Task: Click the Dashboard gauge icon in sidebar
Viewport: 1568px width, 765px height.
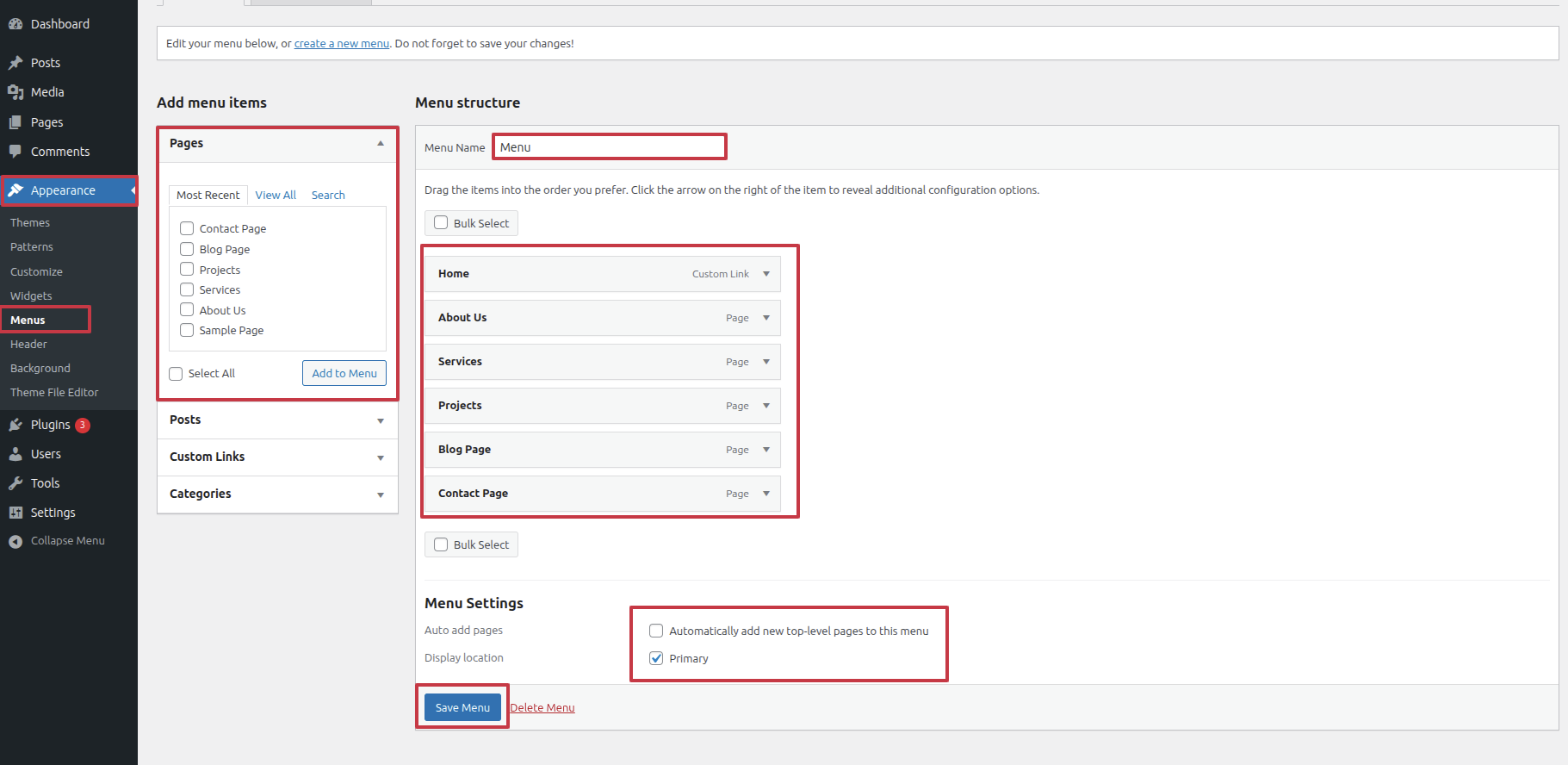Action: (x=15, y=24)
